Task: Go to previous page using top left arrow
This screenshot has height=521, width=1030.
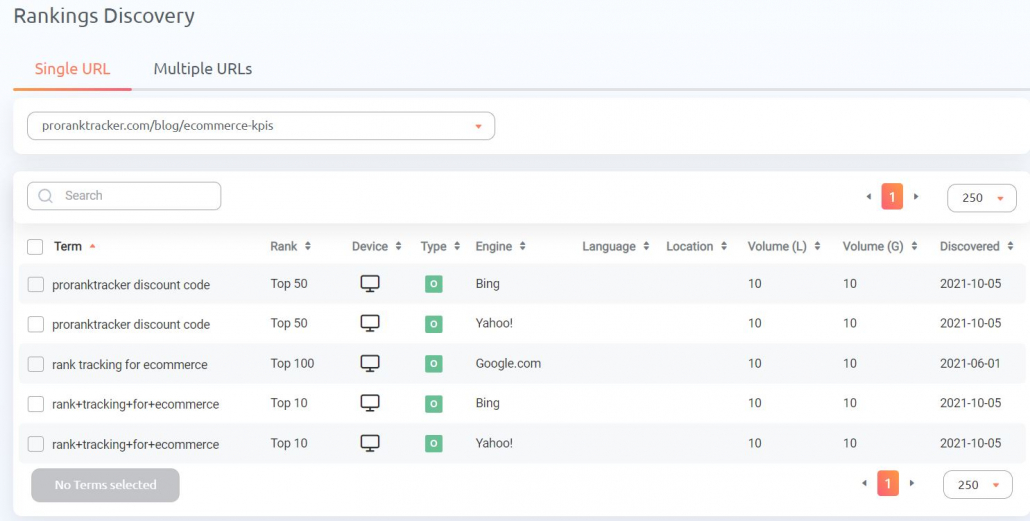Action: pos(868,196)
